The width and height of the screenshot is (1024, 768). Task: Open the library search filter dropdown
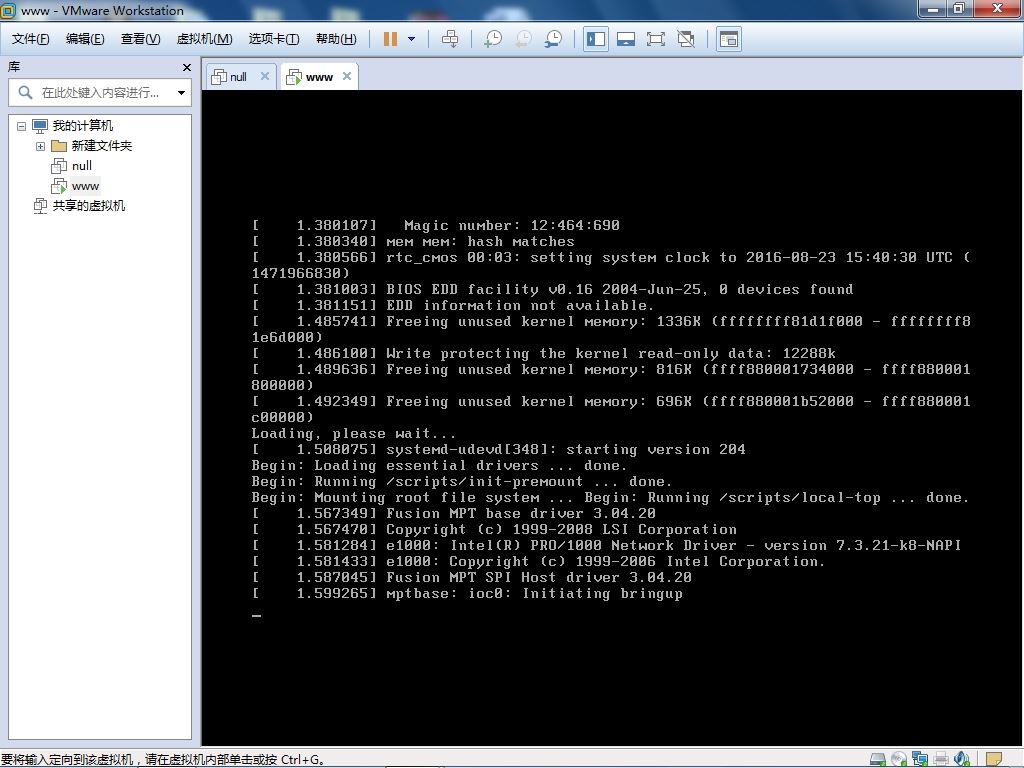(181, 93)
